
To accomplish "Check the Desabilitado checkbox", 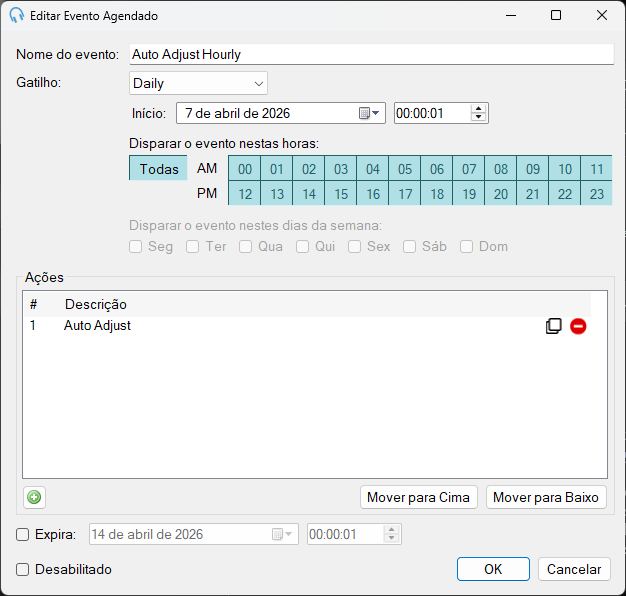I will click(x=22, y=569).
